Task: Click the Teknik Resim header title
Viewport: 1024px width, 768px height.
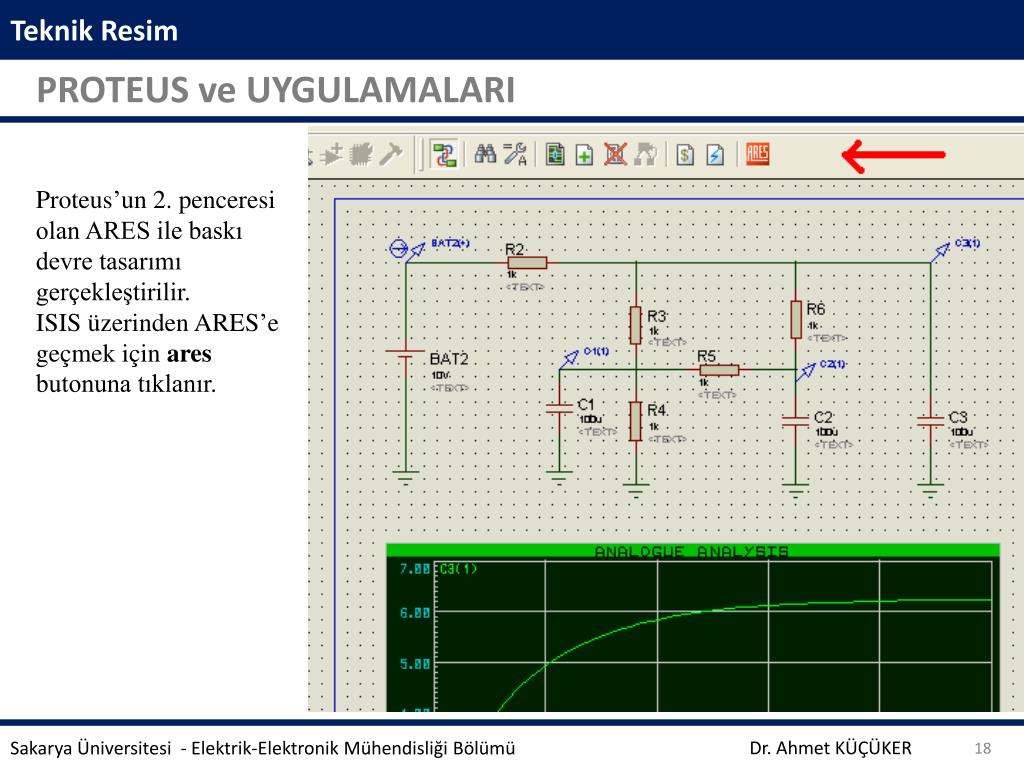Action: (x=94, y=31)
